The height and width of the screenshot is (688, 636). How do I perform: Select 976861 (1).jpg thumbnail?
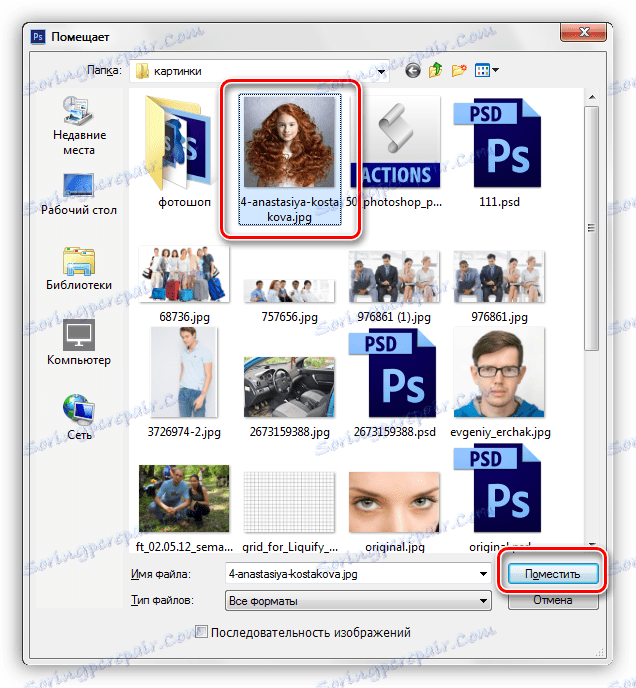click(x=395, y=276)
